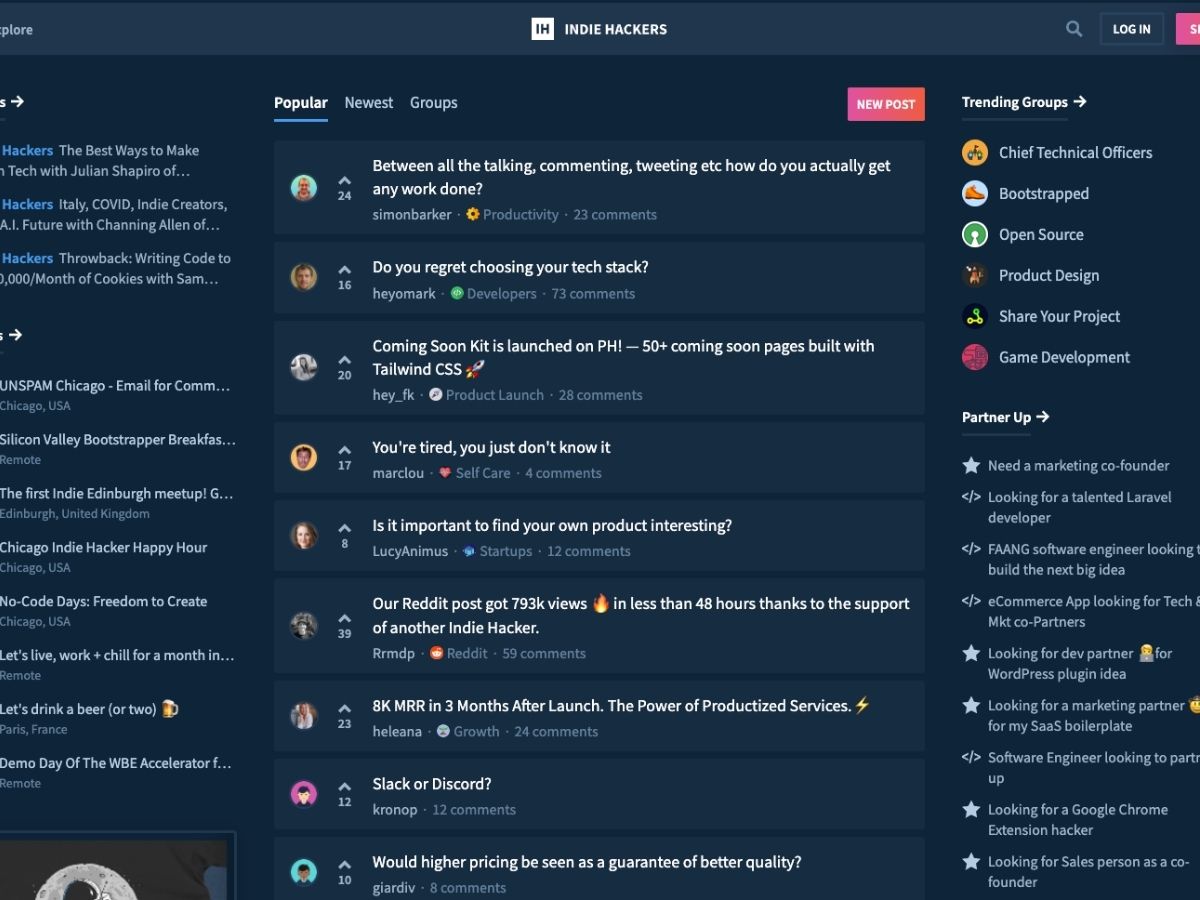Open the Game Development group
The height and width of the screenshot is (900, 1200).
(1064, 358)
